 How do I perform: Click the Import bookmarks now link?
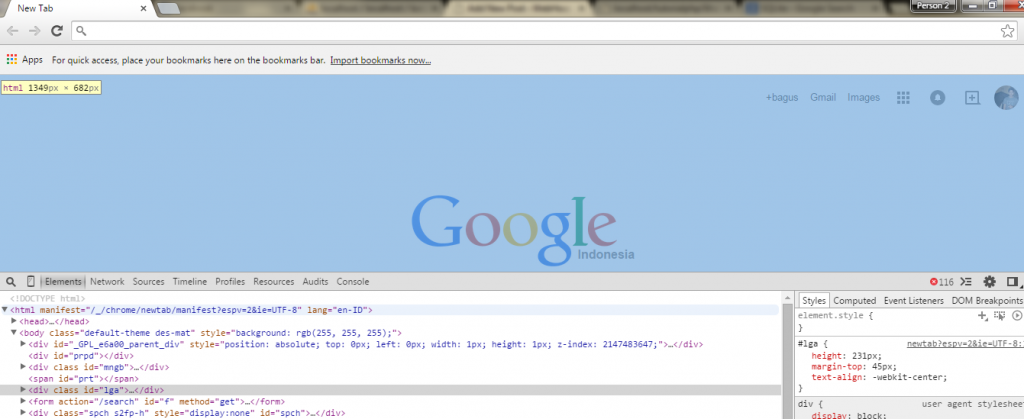[380, 60]
